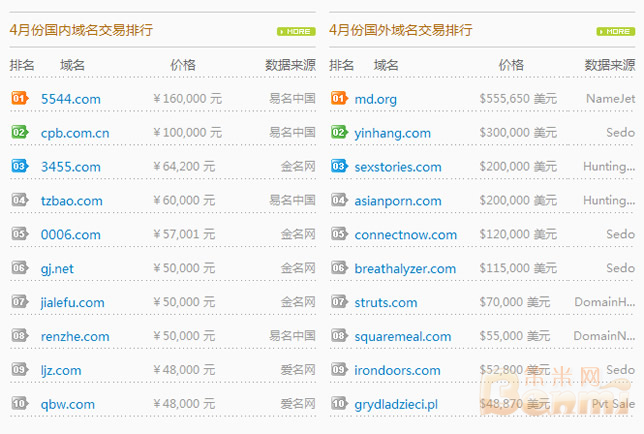644x434 pixels.
Task: Click the 02 rank badge beside cpb.com.cn
Action: (20, 132)
